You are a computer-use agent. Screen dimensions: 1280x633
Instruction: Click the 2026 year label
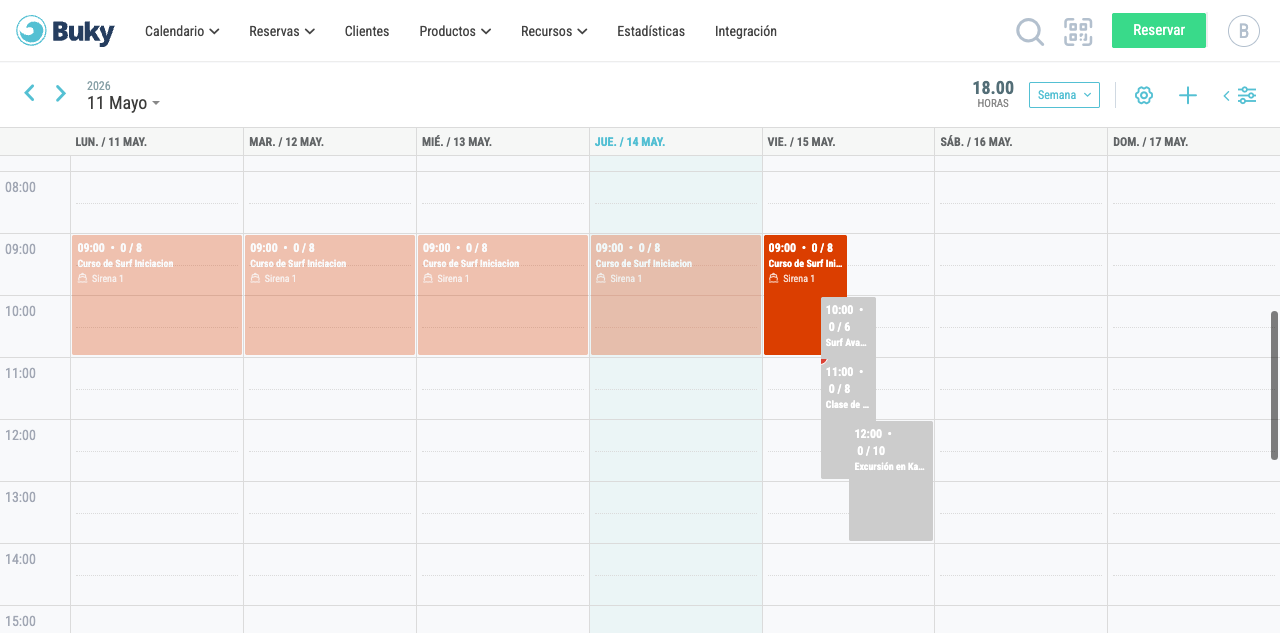tap(99, 86)
